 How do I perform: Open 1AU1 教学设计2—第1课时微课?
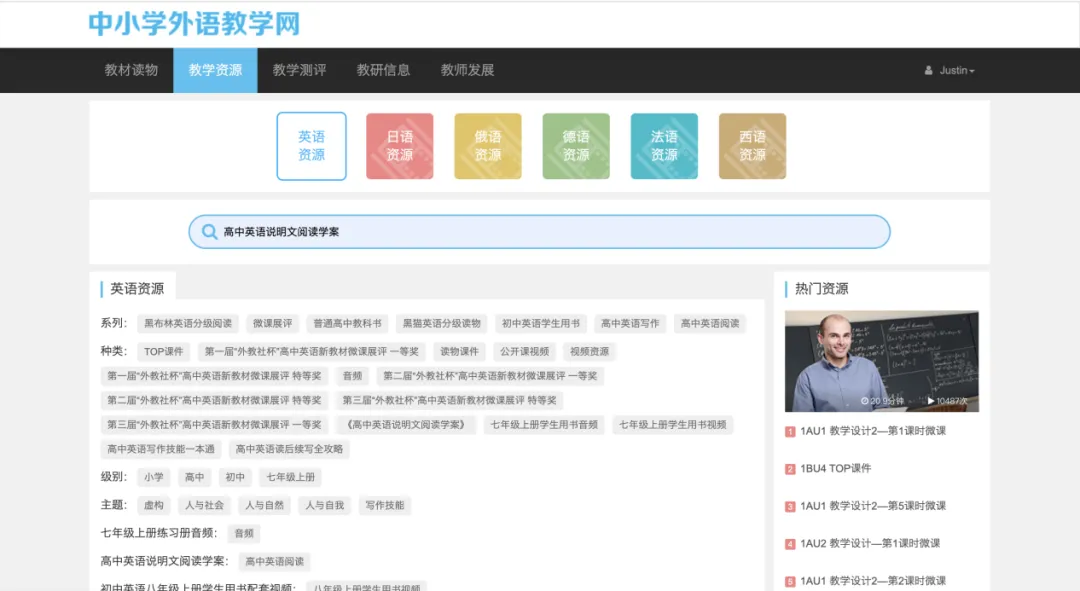873,431
